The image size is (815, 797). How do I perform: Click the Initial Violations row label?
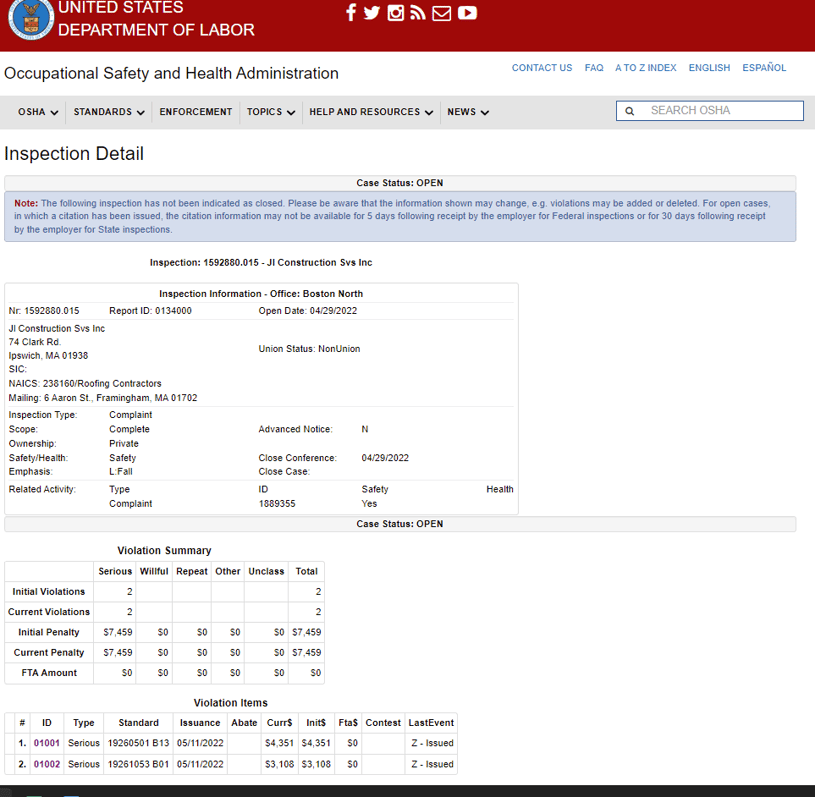click(x=49, y=592)
